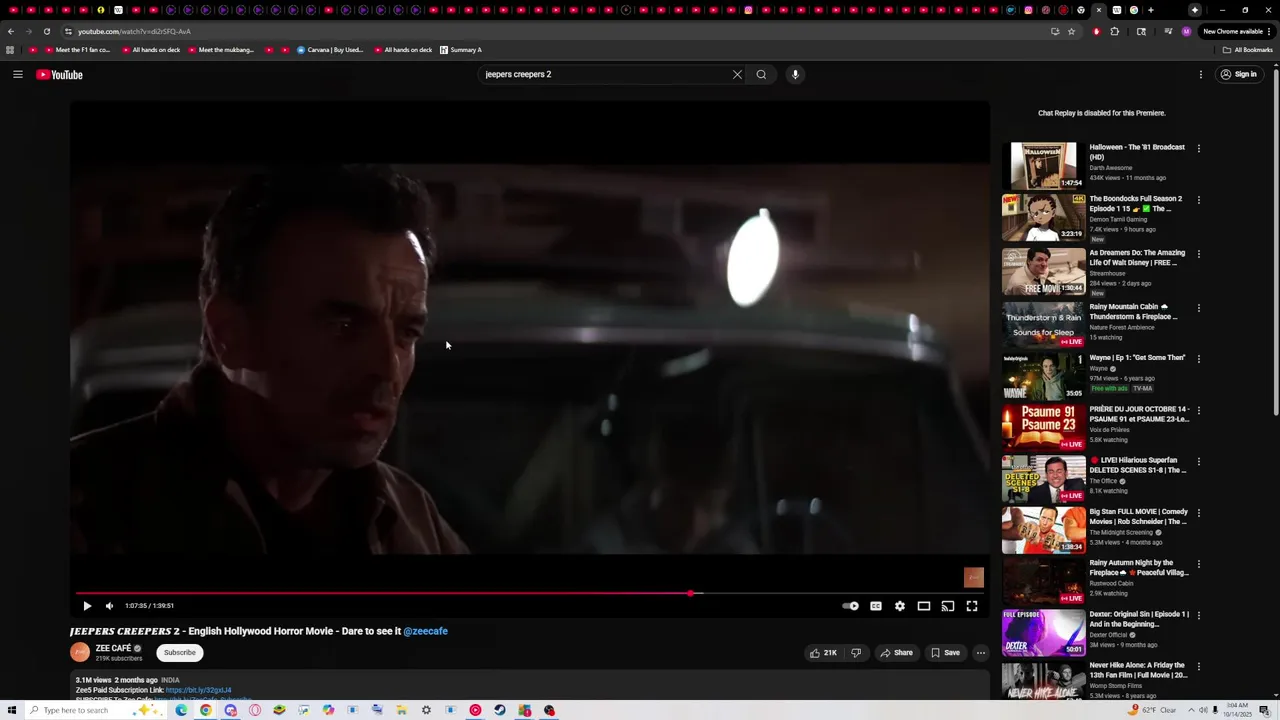
Task: Open Microsoft Edge from the taskbar
Action: 181,710
